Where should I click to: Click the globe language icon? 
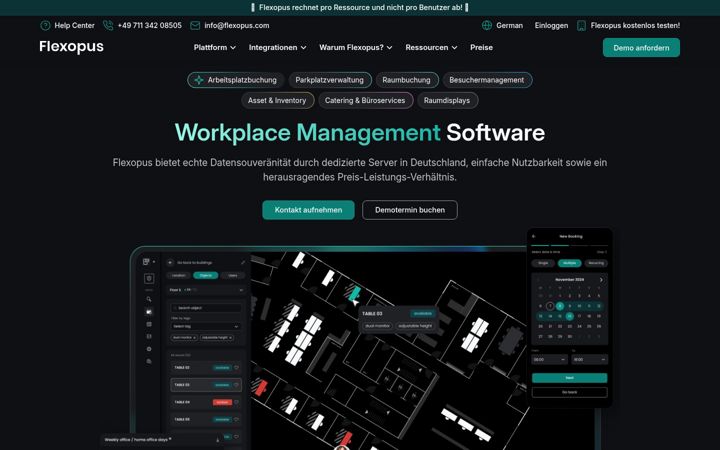pos(487,25)
